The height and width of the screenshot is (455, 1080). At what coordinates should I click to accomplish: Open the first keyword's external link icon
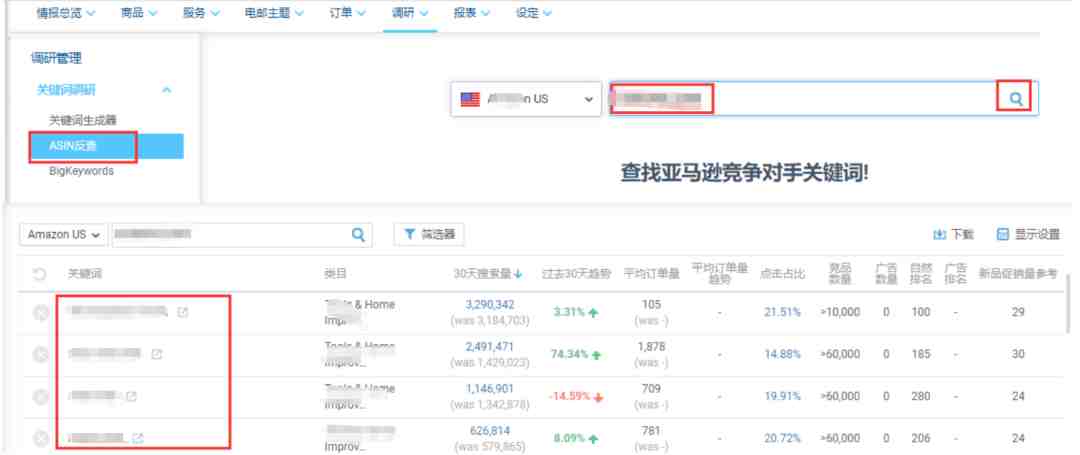pyautogui.click(x=182, y=312)
